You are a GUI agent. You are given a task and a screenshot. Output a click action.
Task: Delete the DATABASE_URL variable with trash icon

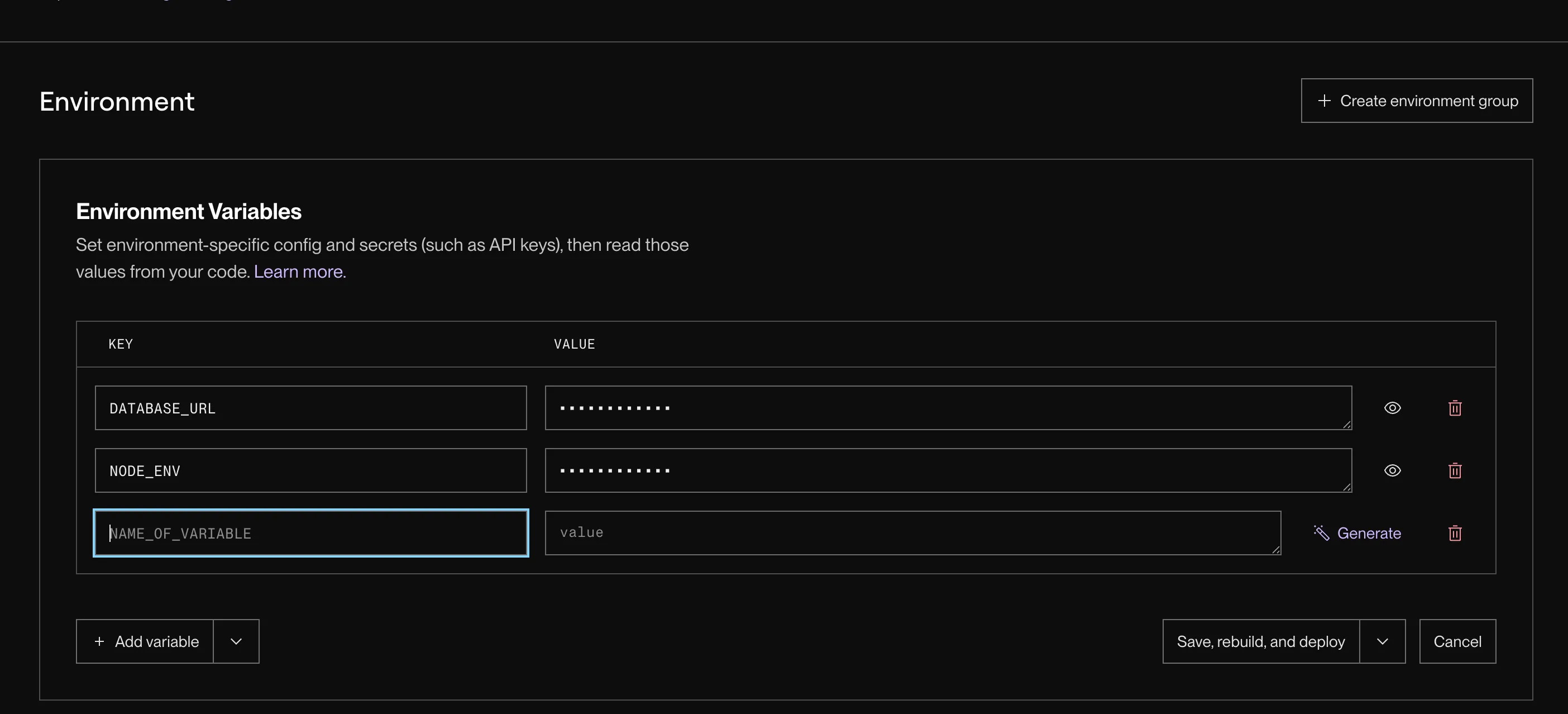point(1455,408)
